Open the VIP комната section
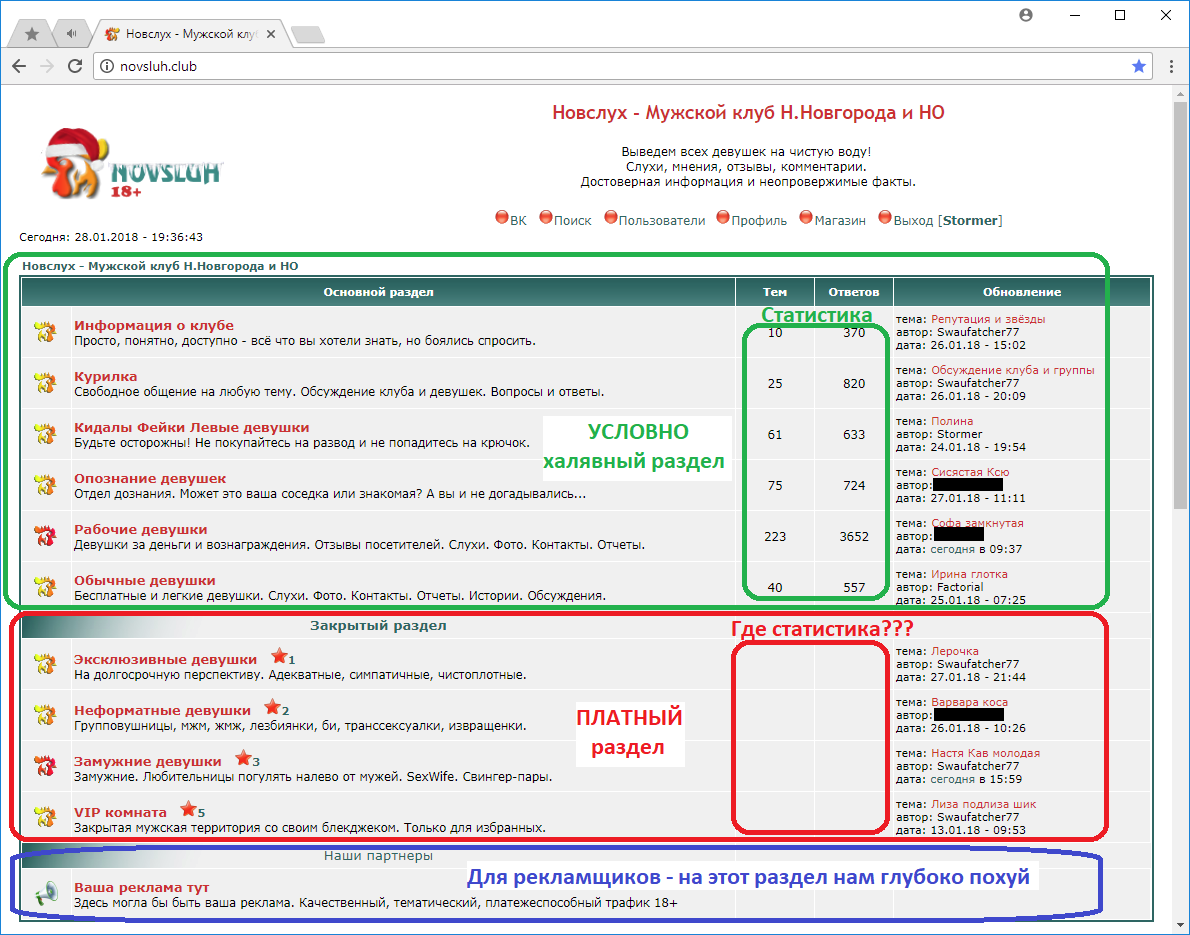The width and height of the screenshot is (1190, 935). (120, 812)
